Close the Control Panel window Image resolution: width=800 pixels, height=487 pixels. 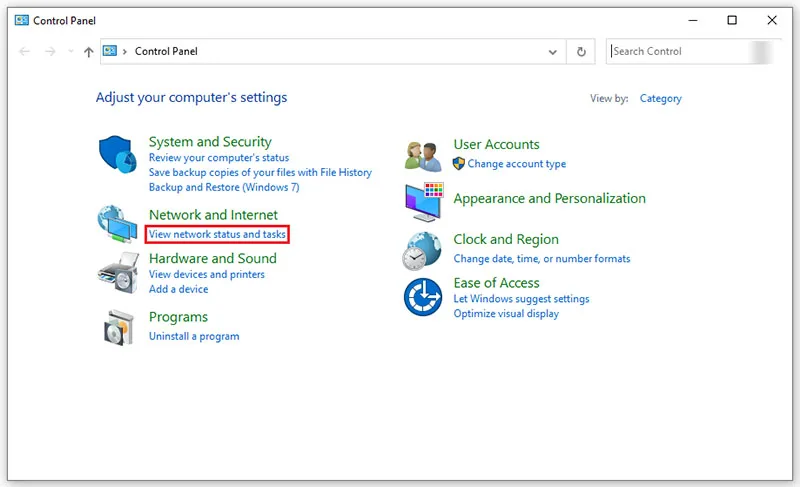[772, 20]
